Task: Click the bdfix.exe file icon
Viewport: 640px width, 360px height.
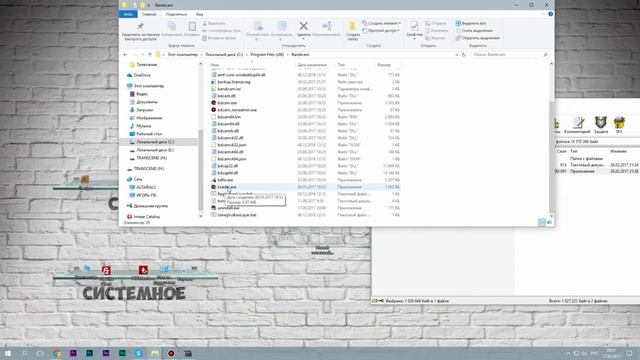Action: pyautogui.click(x=213, y=180)
